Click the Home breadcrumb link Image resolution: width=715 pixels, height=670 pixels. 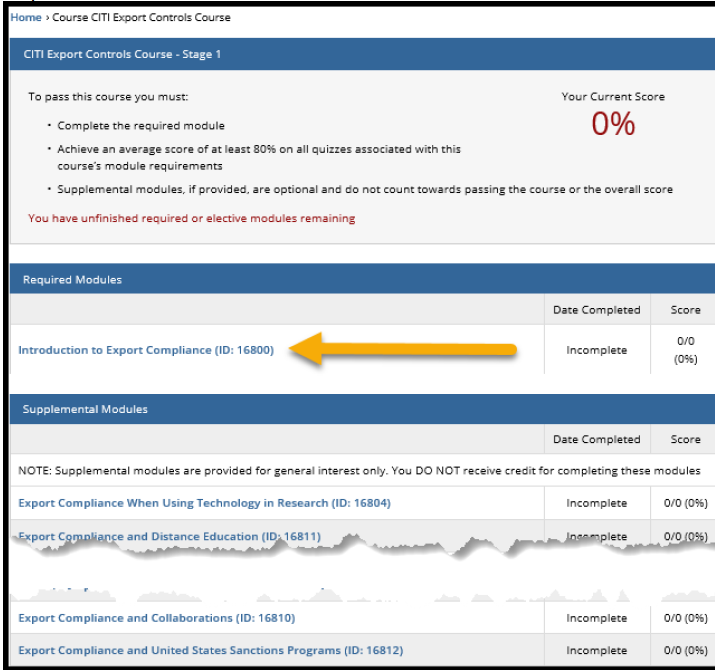(26, 17)
